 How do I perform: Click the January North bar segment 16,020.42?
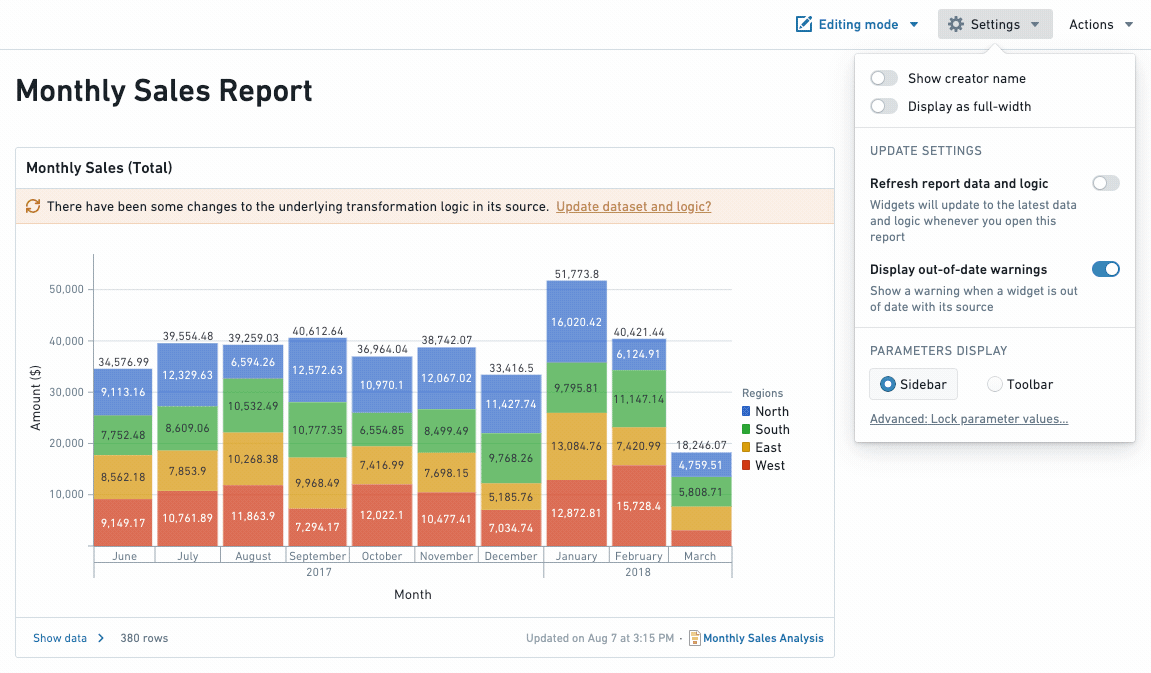[x=576, y=321]
